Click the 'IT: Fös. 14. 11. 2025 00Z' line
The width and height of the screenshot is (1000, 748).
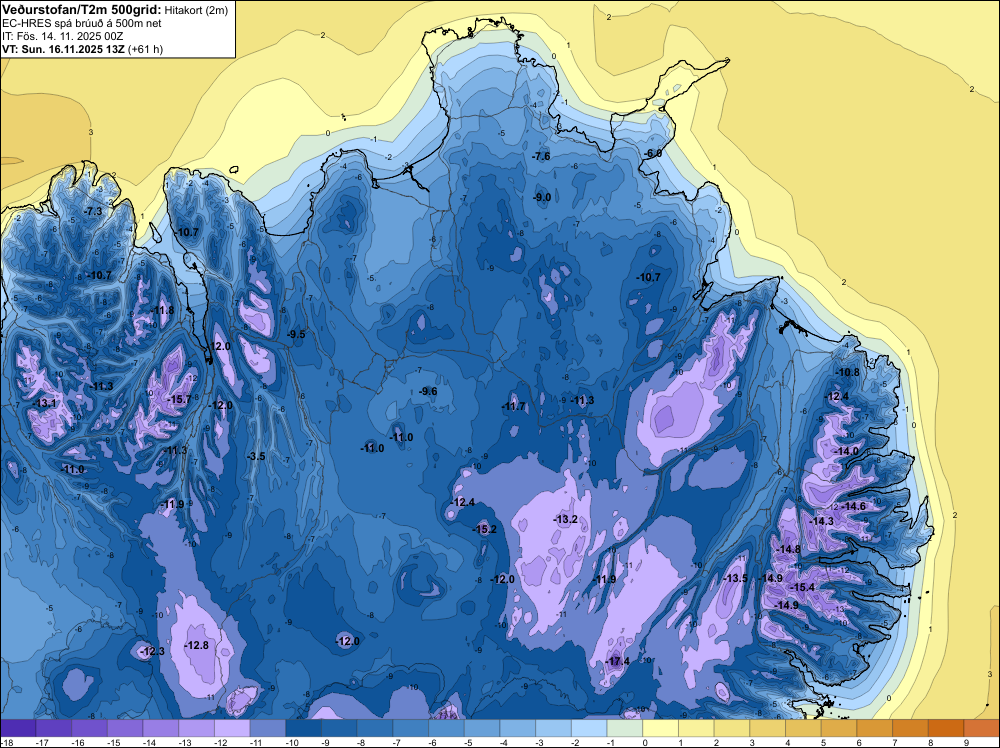point(62,36)
